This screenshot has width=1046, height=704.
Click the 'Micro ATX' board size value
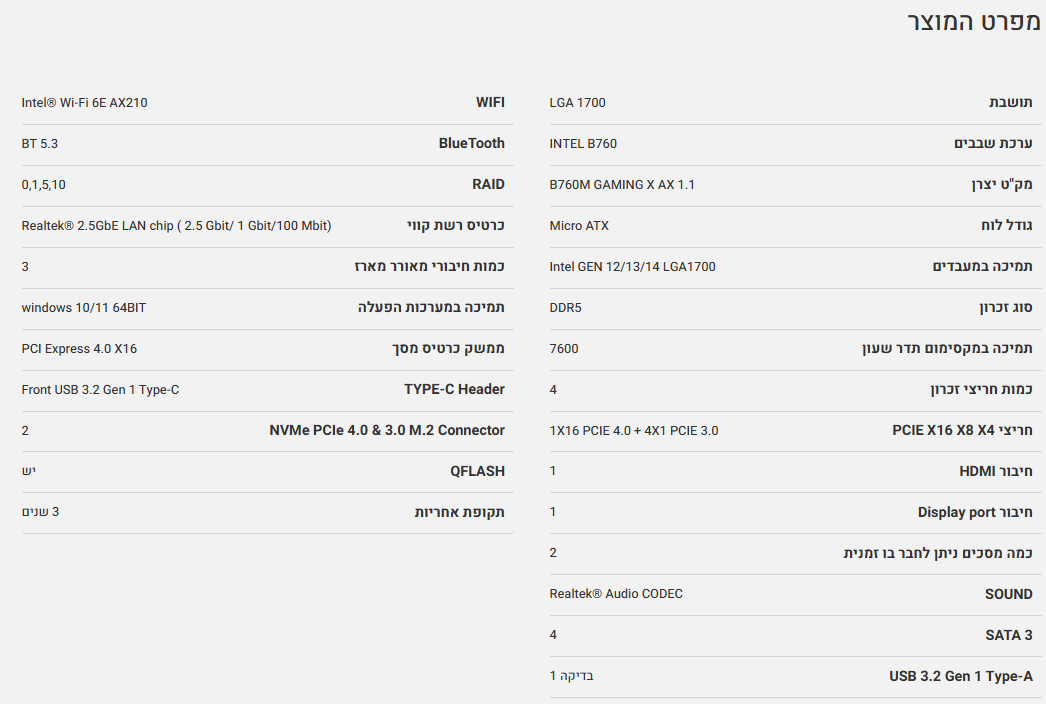click(x=579, y=226)
